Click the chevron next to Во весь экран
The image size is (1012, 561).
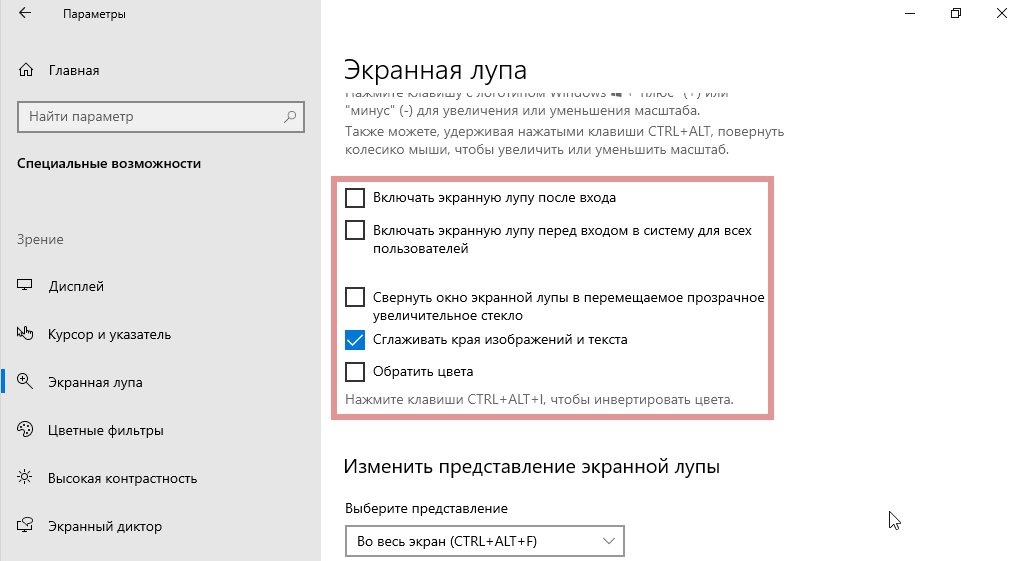(x=609, y=541)
